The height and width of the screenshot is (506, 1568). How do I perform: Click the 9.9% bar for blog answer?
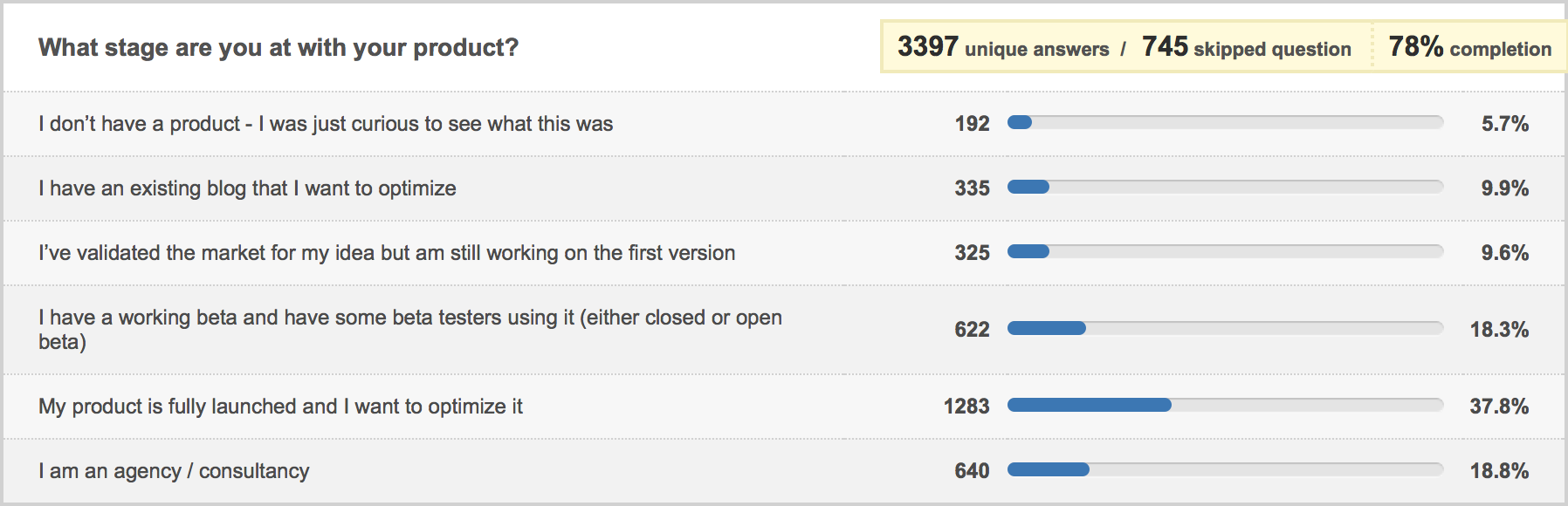1225,188
